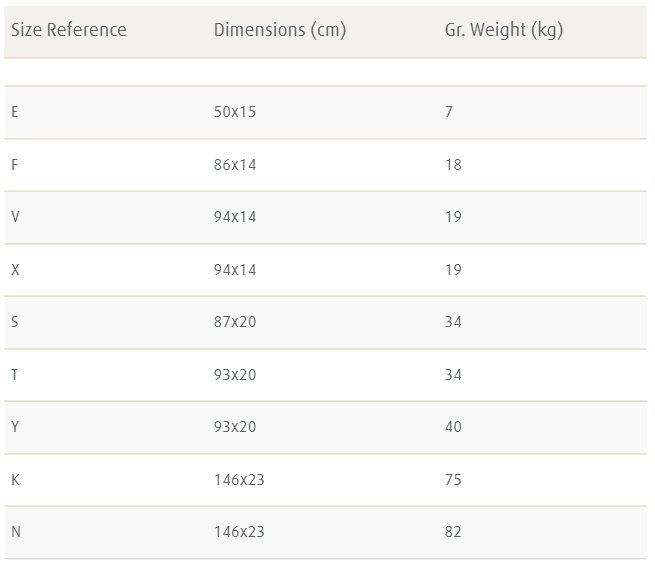Click weight value 7 in row E
655x567 pixels.
449,112
